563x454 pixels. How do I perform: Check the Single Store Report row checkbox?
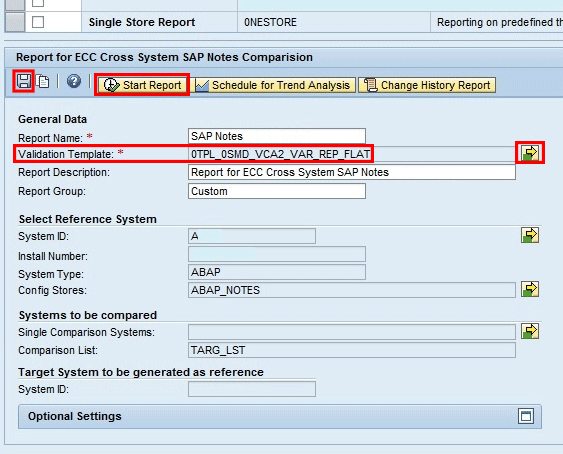pos(38,22)
